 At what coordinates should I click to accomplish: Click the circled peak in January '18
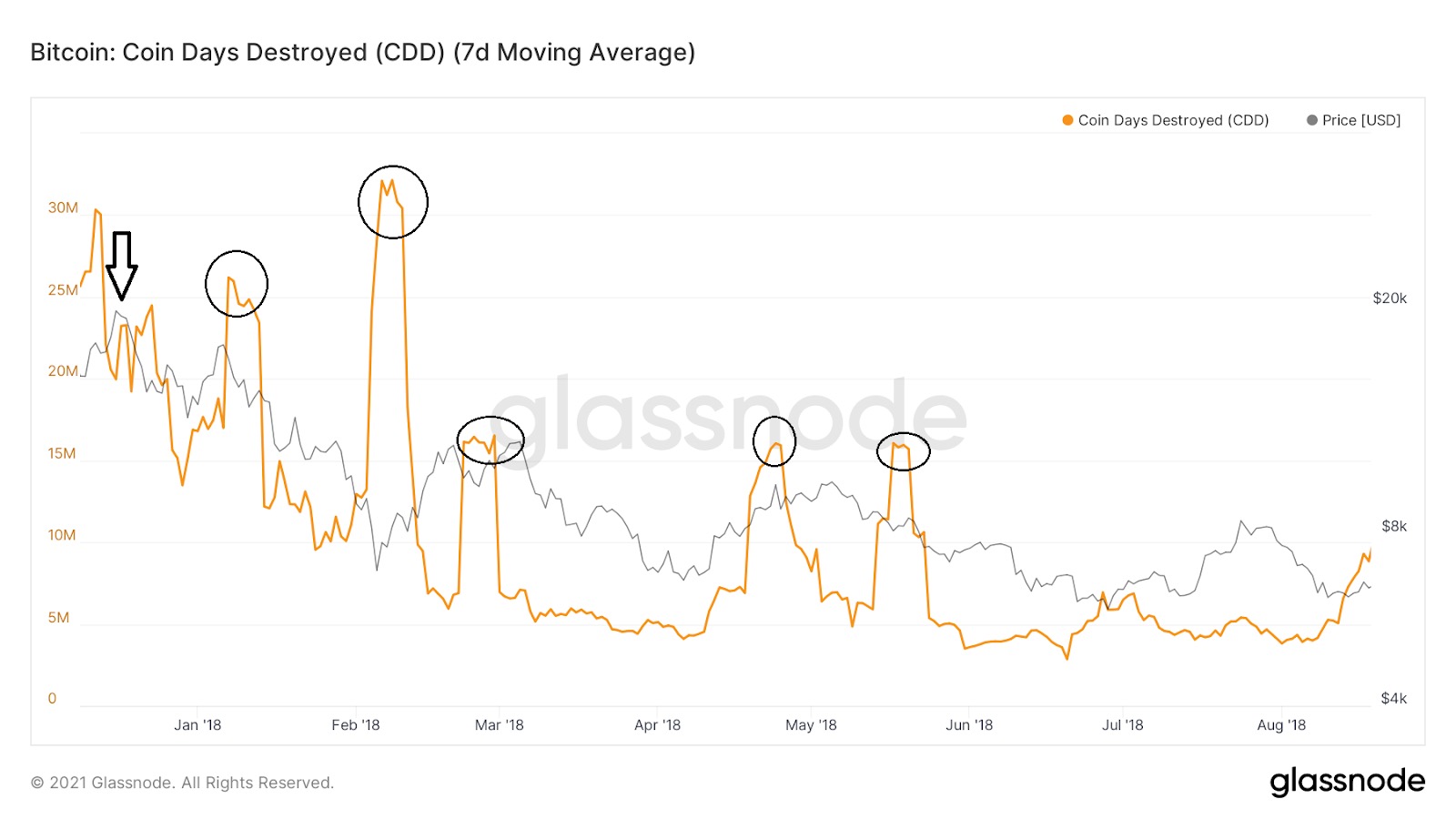click(x=237, y=284)
